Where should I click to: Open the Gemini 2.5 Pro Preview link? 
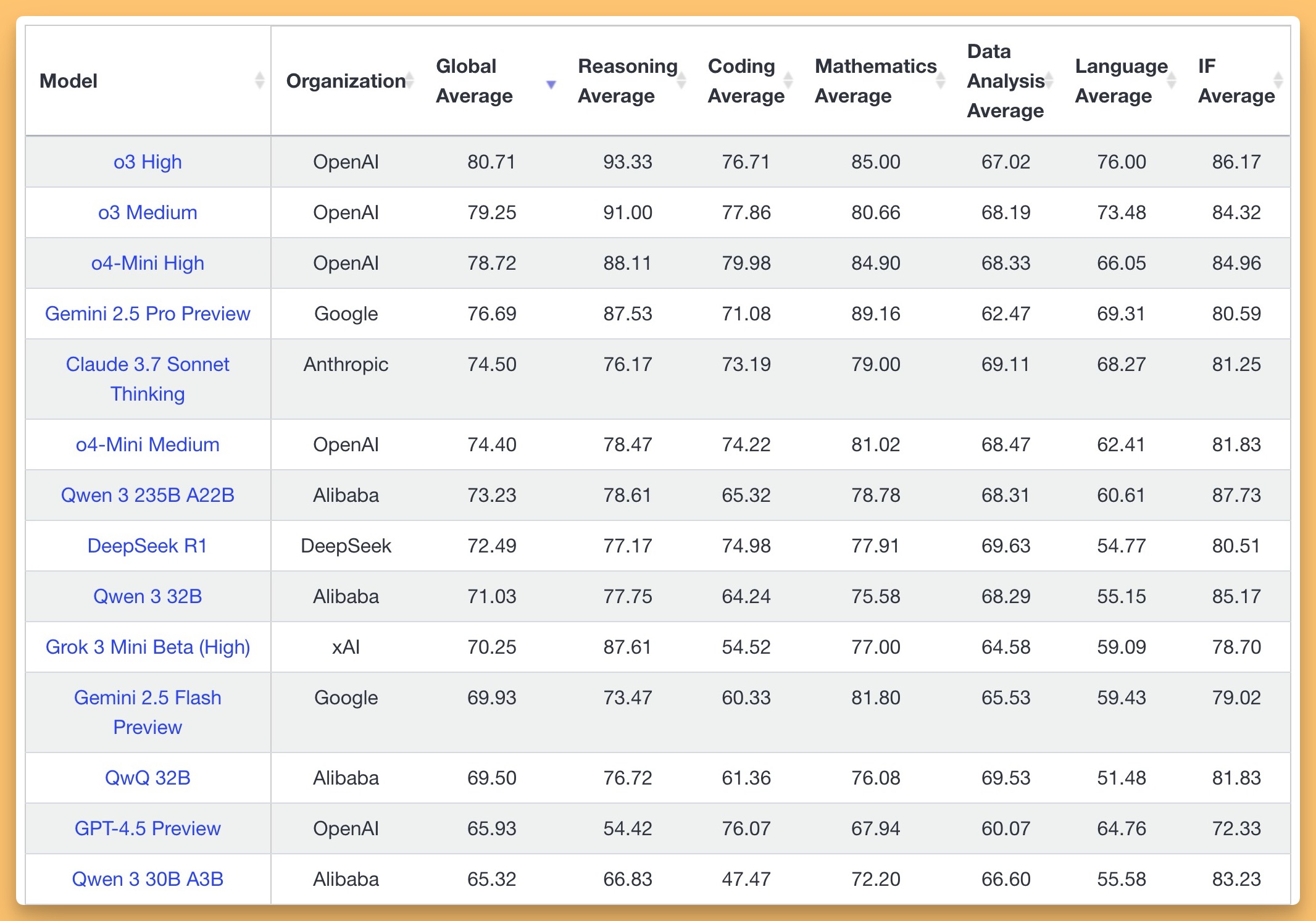(x=148, y=314)
